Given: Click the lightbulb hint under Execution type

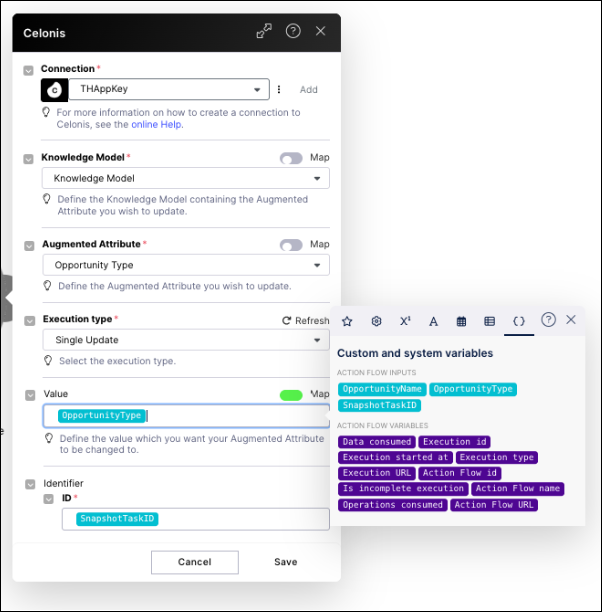Looking at the screenshot, I should [48, 360].
